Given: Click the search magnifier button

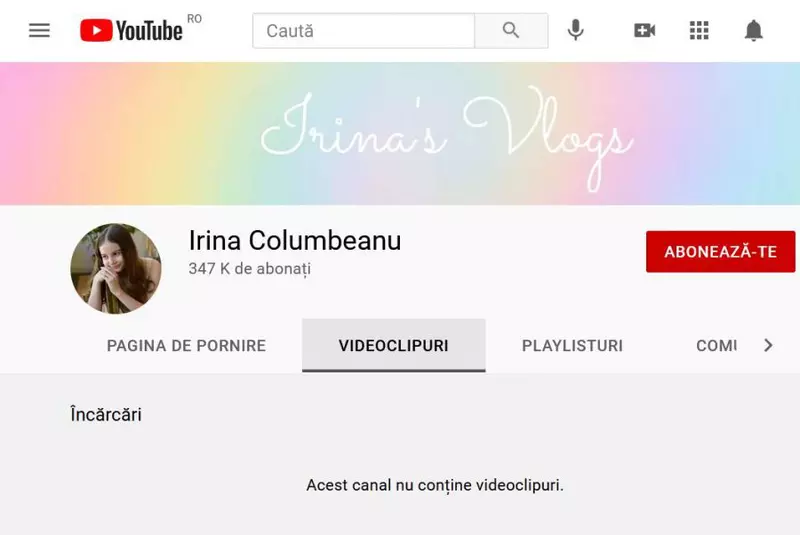Looking at the screenshot, I should pyautogui.click(x=511, y=31).
